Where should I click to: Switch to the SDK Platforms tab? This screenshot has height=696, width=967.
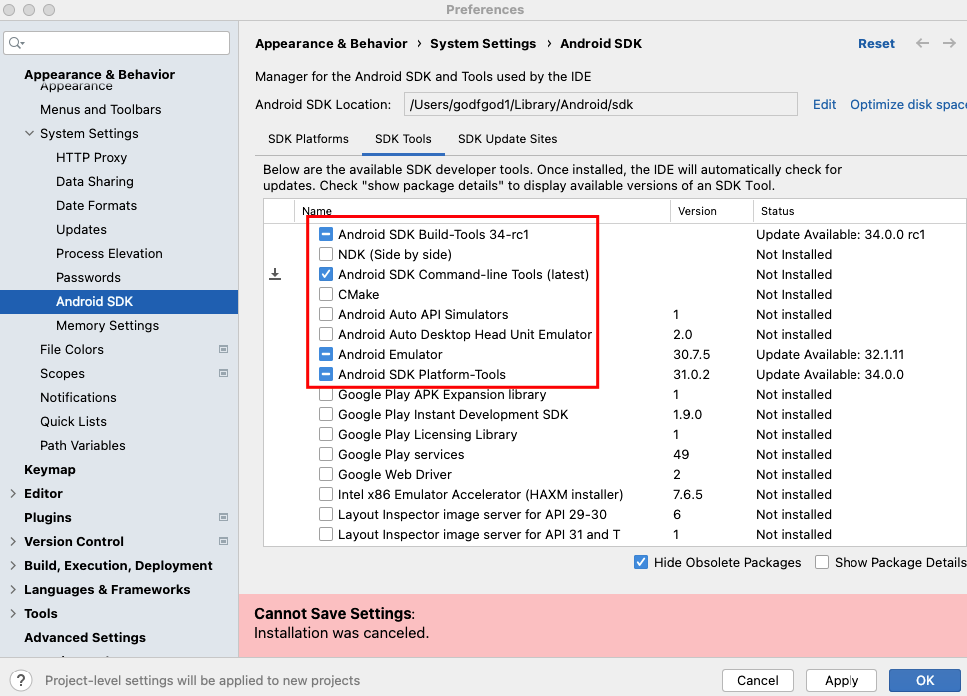[308, 139]
